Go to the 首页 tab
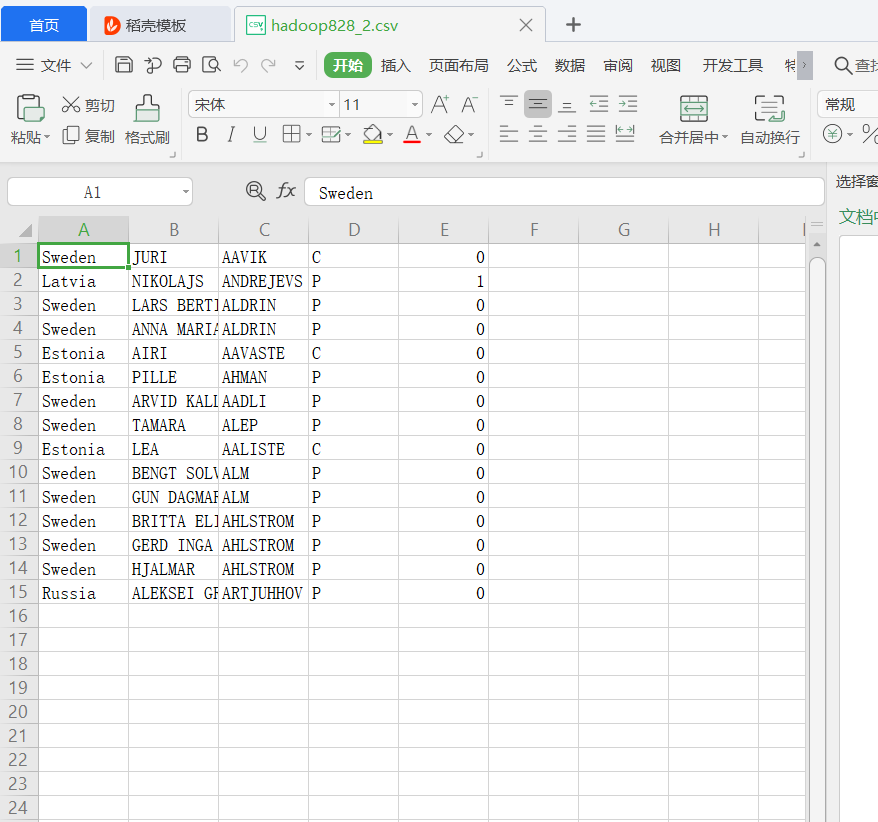Image resolution: width=878 pixels, height=822 pixels. [x=44, y=25]
